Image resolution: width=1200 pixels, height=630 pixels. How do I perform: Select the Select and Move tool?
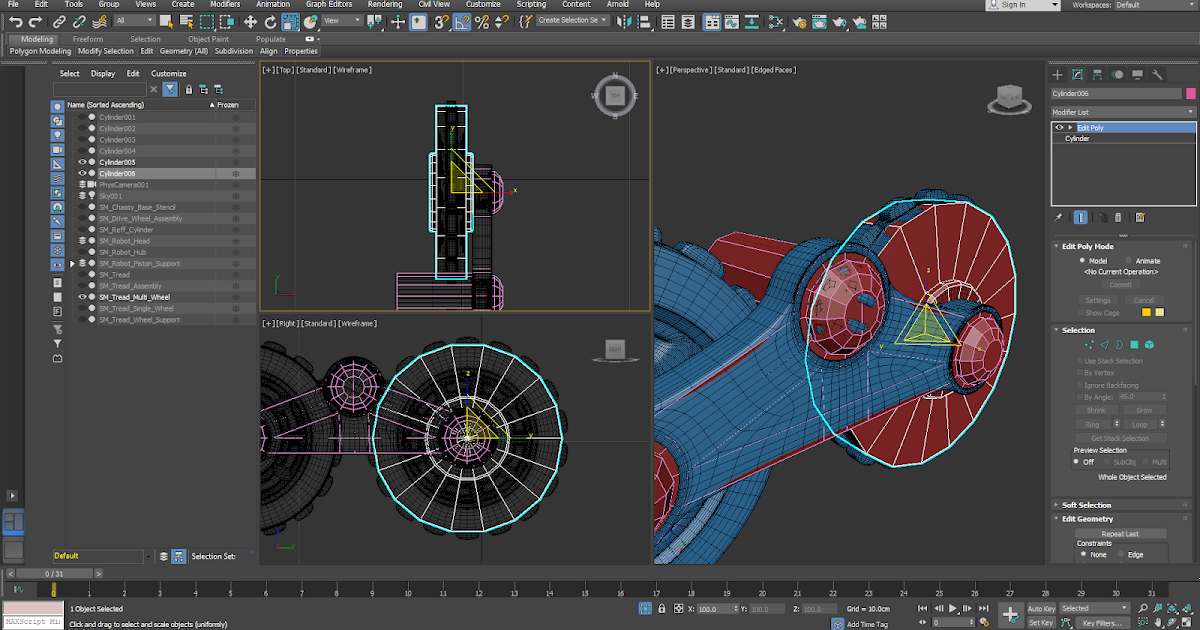click(249, 21)
